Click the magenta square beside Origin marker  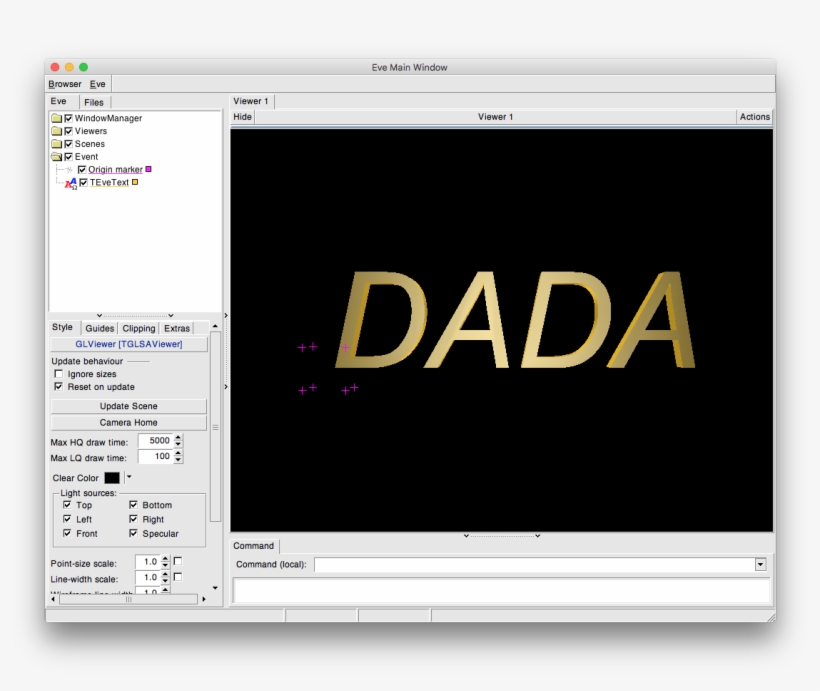tap(149, 169)
